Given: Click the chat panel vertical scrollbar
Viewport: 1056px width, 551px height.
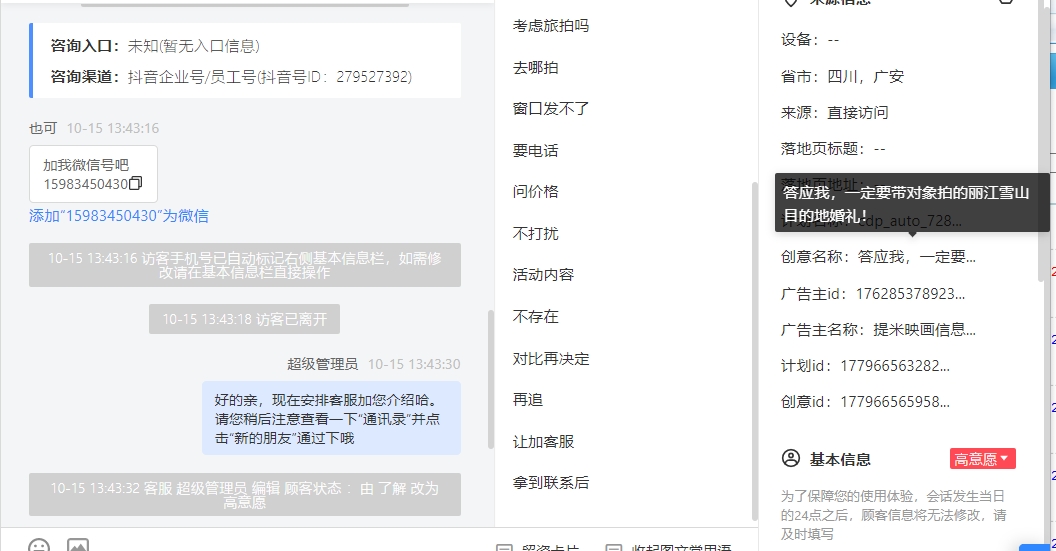Looking at the screenshot, I should (x=491, y=379).
